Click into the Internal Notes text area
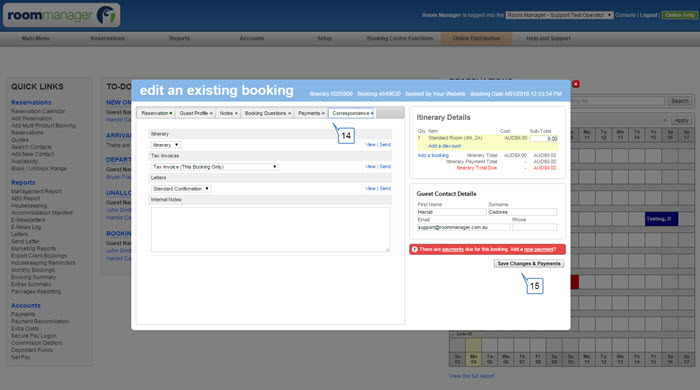Image resolution: width=700 pixels, height=390 pixels. [x=270, y=229]
